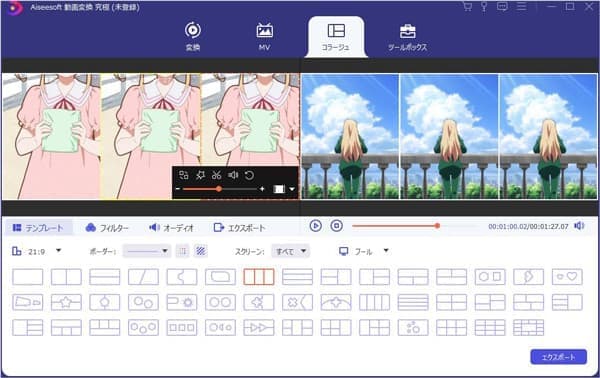Open the スクリーン すべて dropdown
Image resolution: width=600 pixels, height=378 pixels.
coord(290,251)
